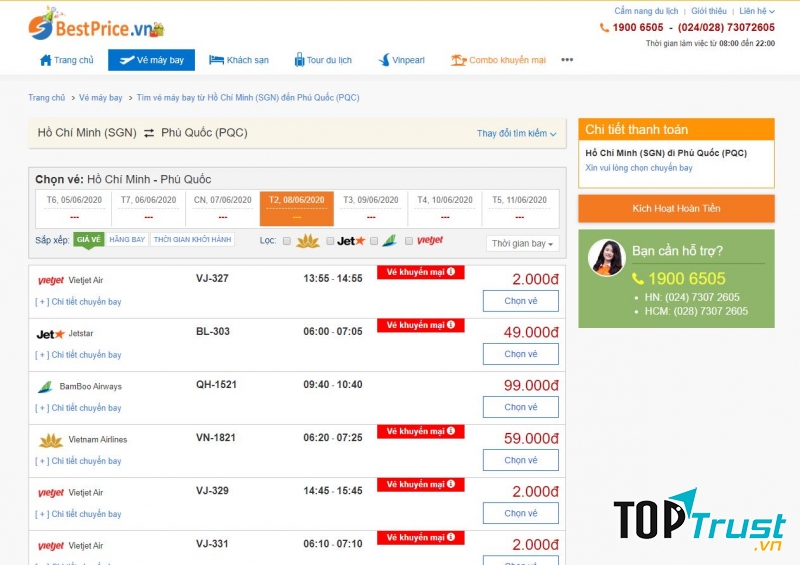This screenshot has width=800, height=565.
Task: Click the home icon beside Trang chủ
Action: coord(45,60)
